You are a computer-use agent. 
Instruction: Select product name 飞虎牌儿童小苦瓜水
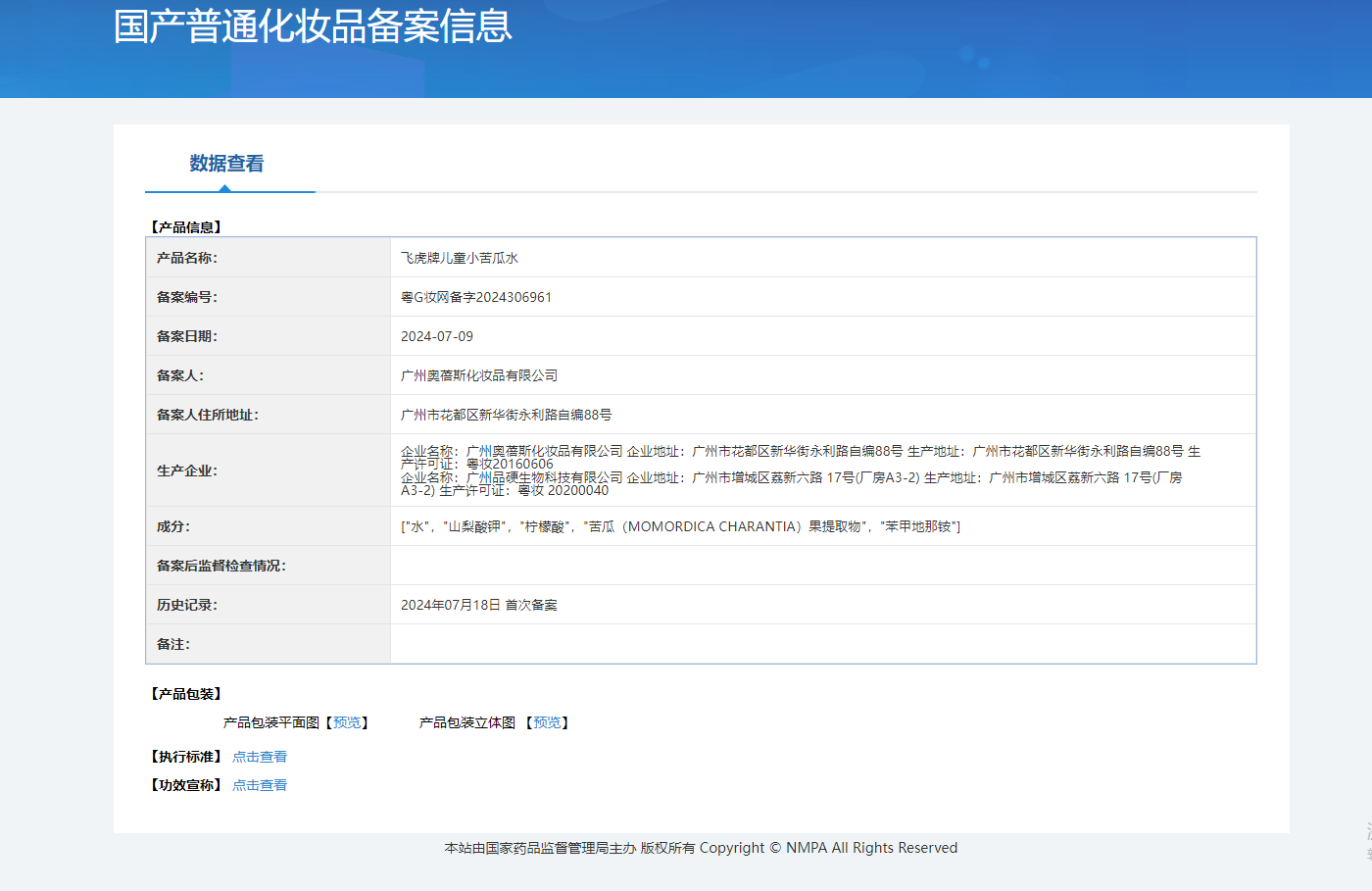pyautogui.click(x=460, y=258)
